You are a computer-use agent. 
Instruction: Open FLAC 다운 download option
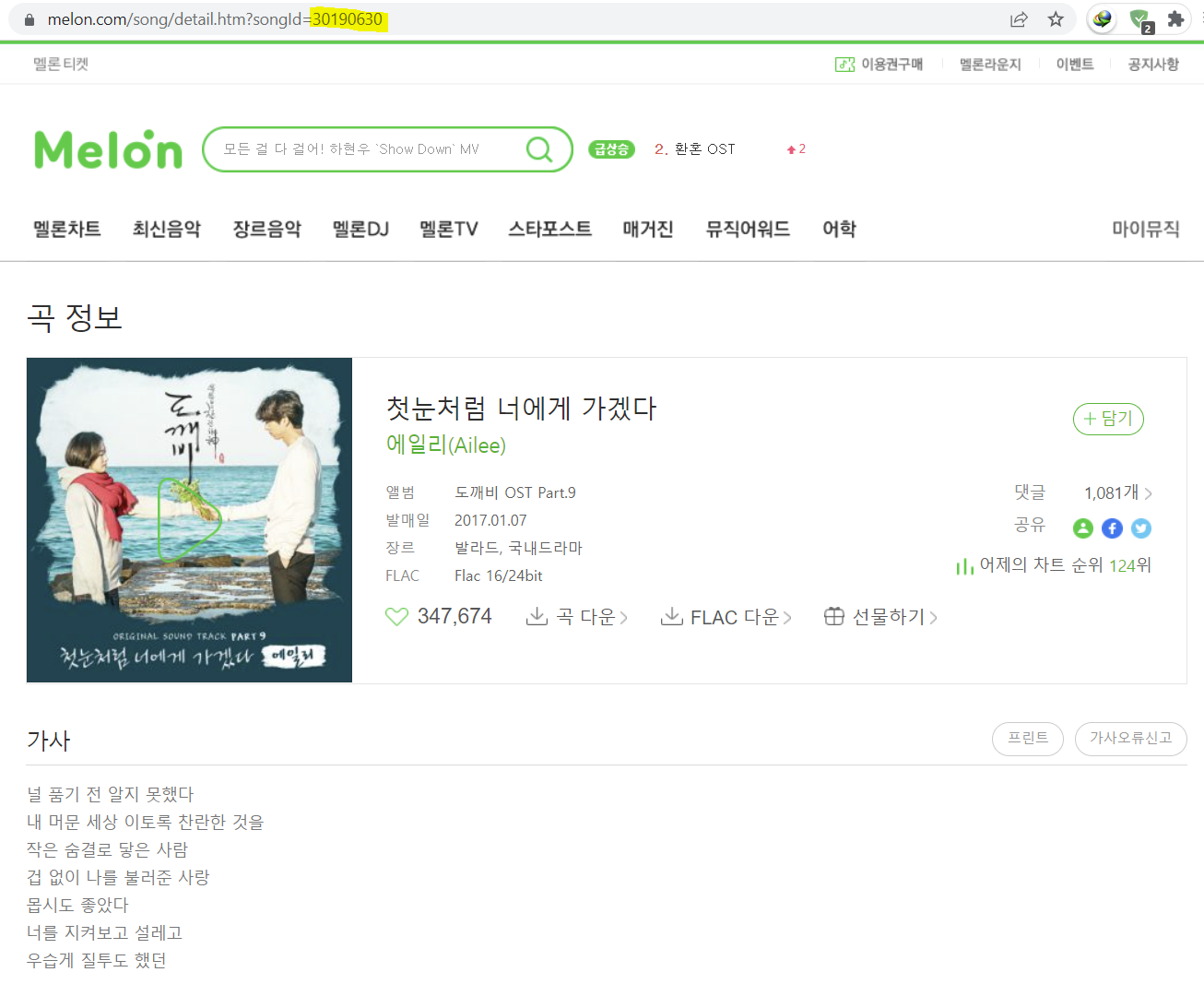click(x=726, y=617)
